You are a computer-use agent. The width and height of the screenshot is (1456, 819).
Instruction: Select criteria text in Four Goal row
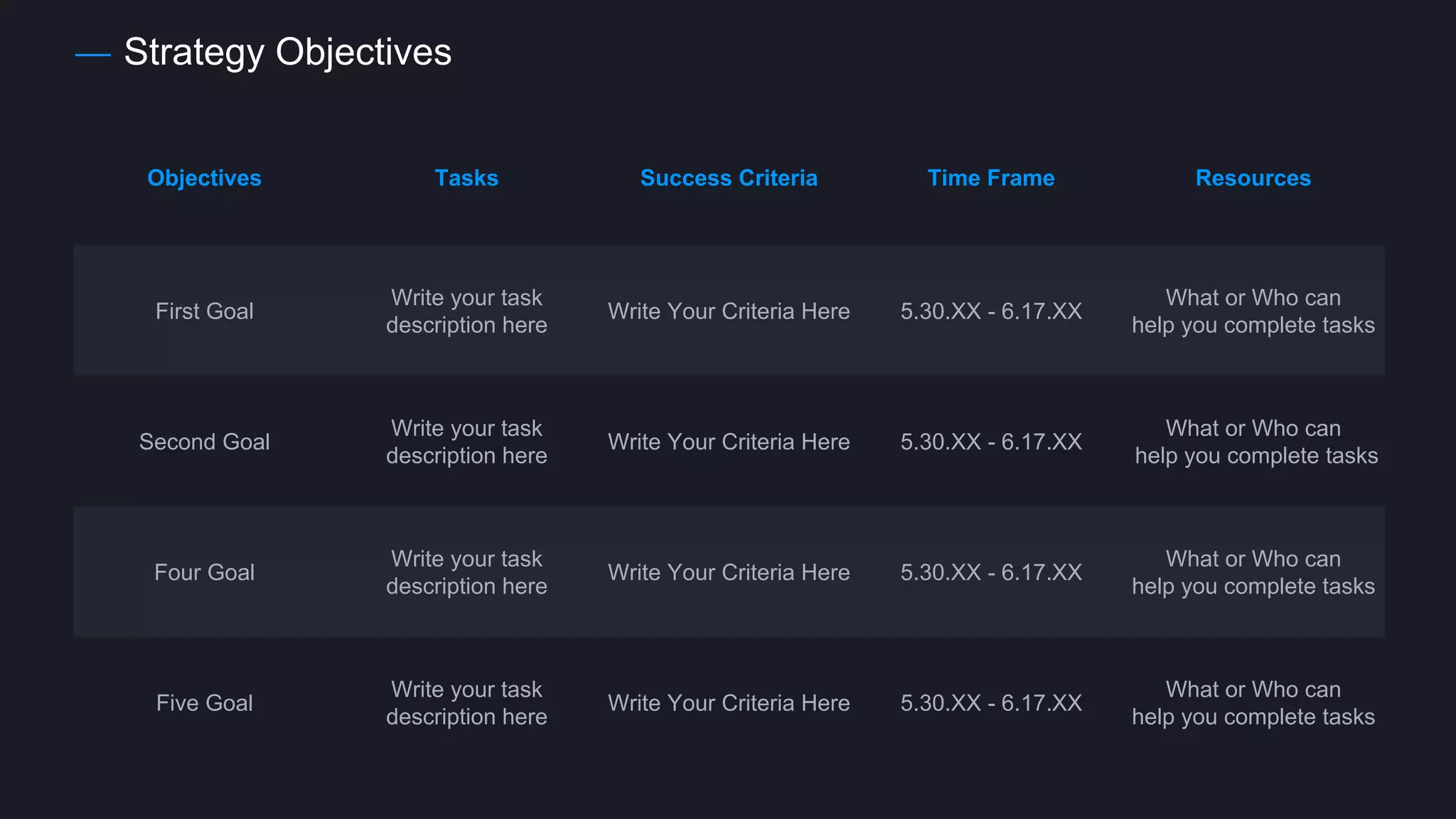729,572
